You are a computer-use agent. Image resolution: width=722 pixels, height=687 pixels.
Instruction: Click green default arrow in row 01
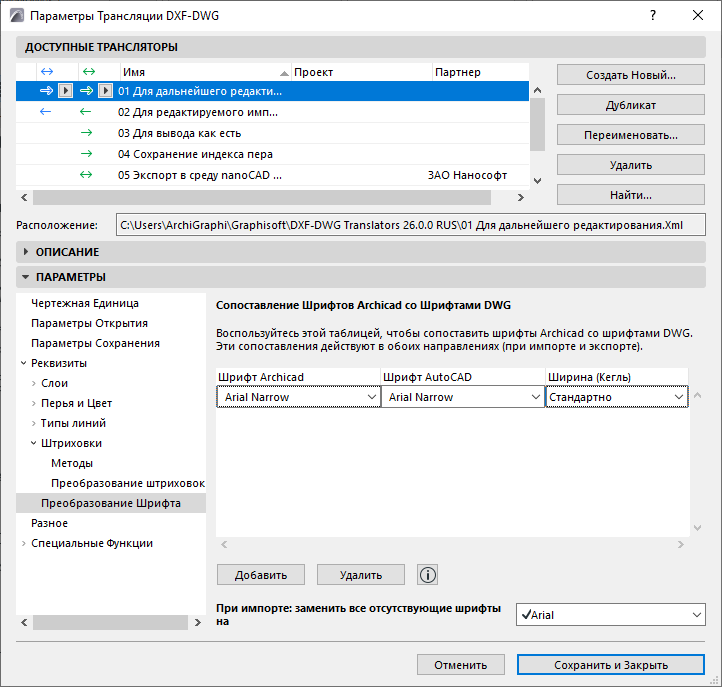pos(87,91)
